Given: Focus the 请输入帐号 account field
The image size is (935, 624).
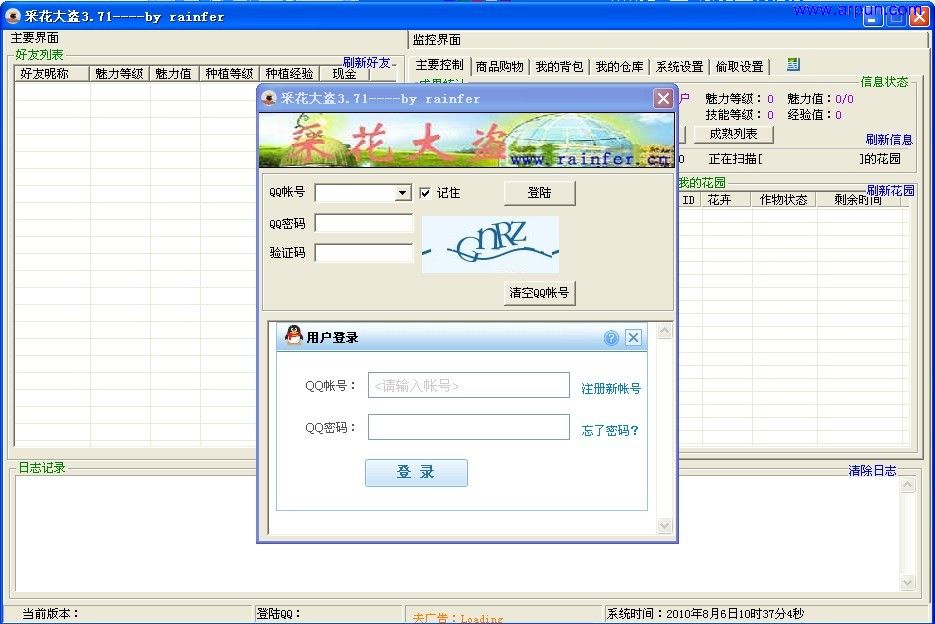Looking at the screenshot, I should (469, 385).
